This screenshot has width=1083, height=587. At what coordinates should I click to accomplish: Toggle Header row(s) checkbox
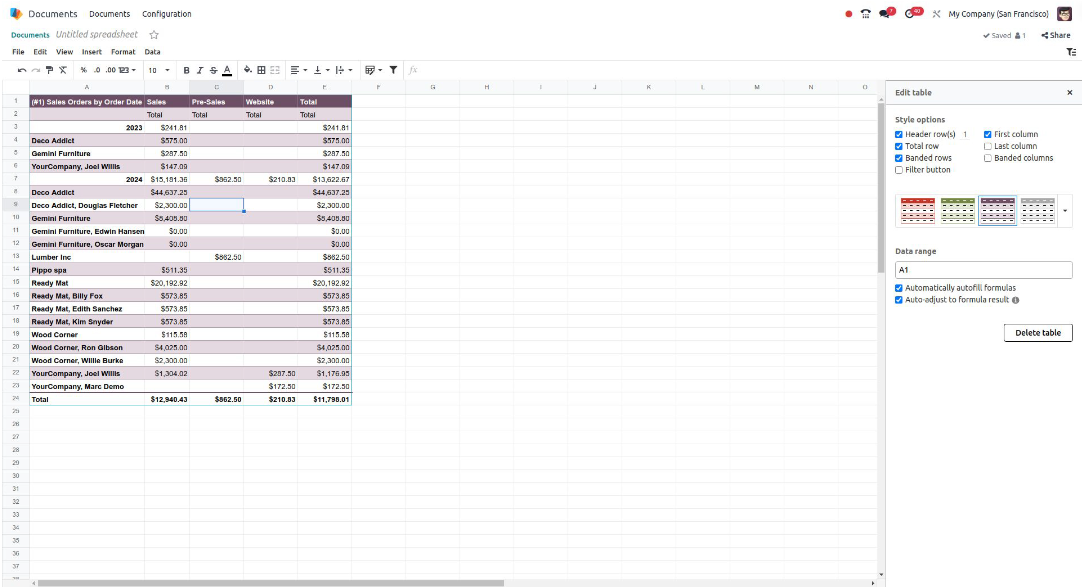[x=899, y=135]
